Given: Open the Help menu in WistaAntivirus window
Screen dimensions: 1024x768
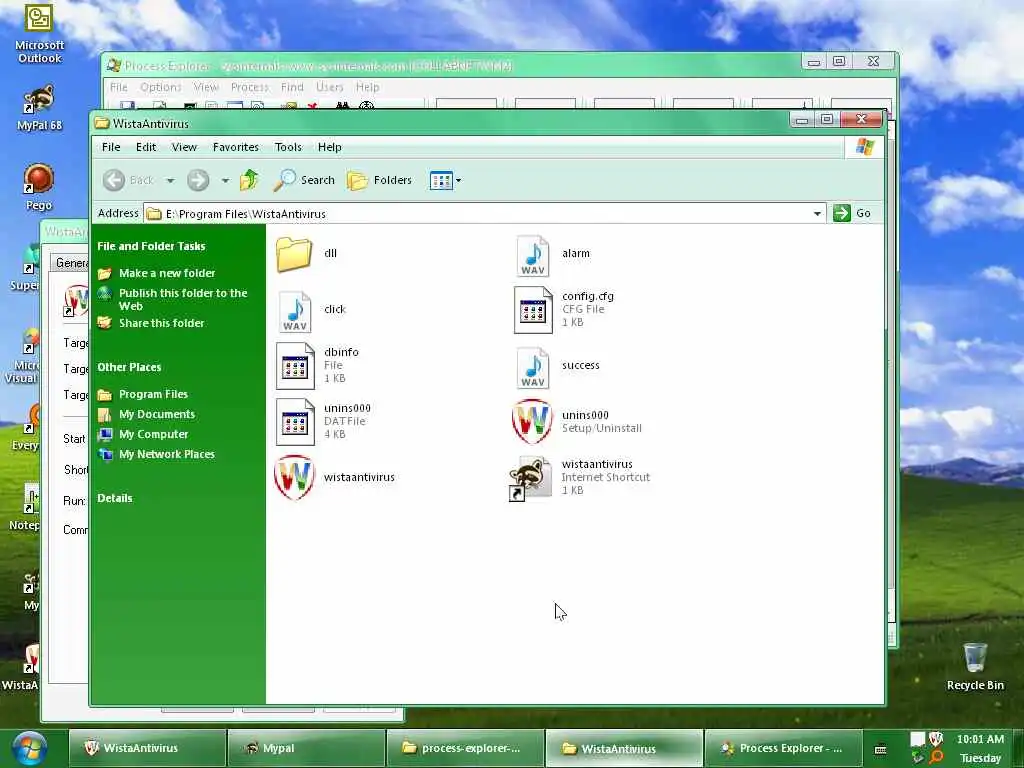Looking at the screenshot, I should point(330,147).
